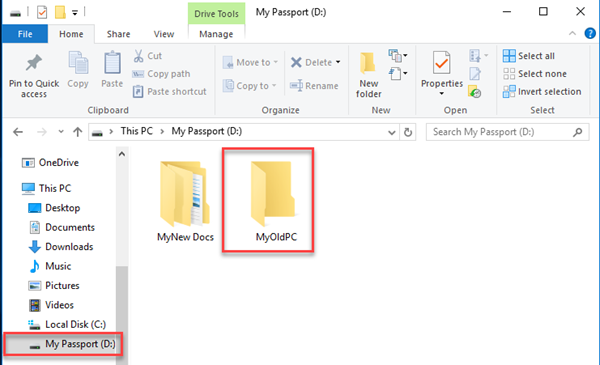600x365 pixels.
Task: Collapse the ribbon with the chevron
Action: (572, 34)
